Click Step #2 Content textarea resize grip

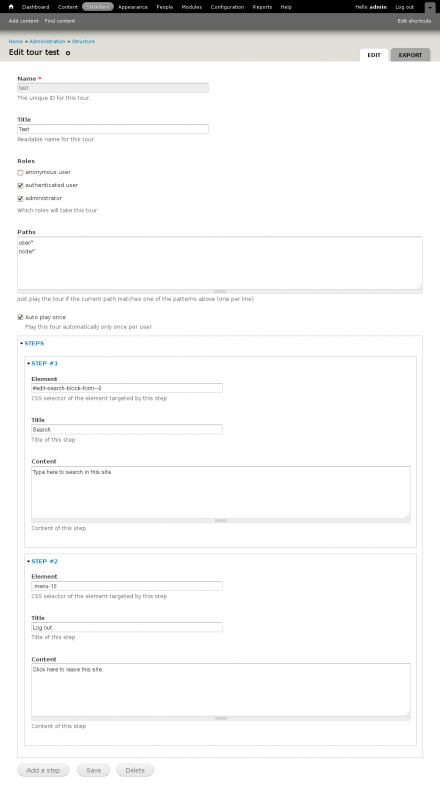point(221,718)
